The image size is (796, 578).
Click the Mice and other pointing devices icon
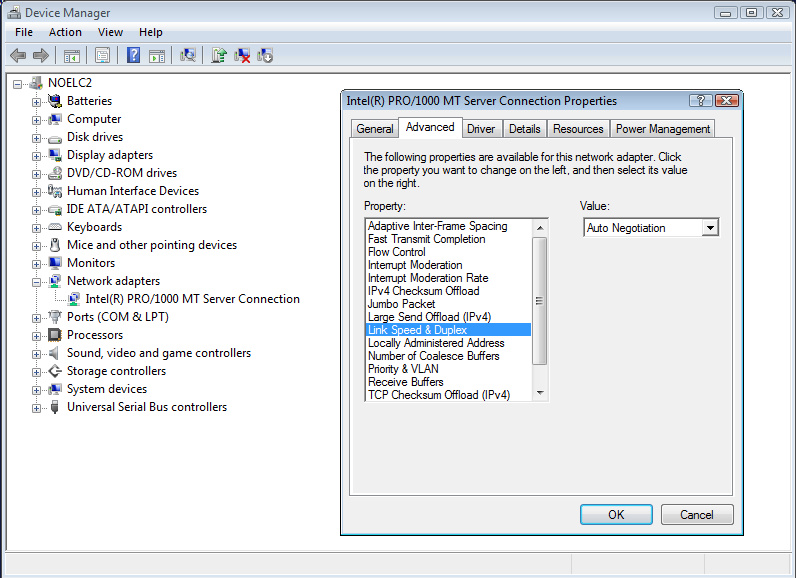click(55, 245)
